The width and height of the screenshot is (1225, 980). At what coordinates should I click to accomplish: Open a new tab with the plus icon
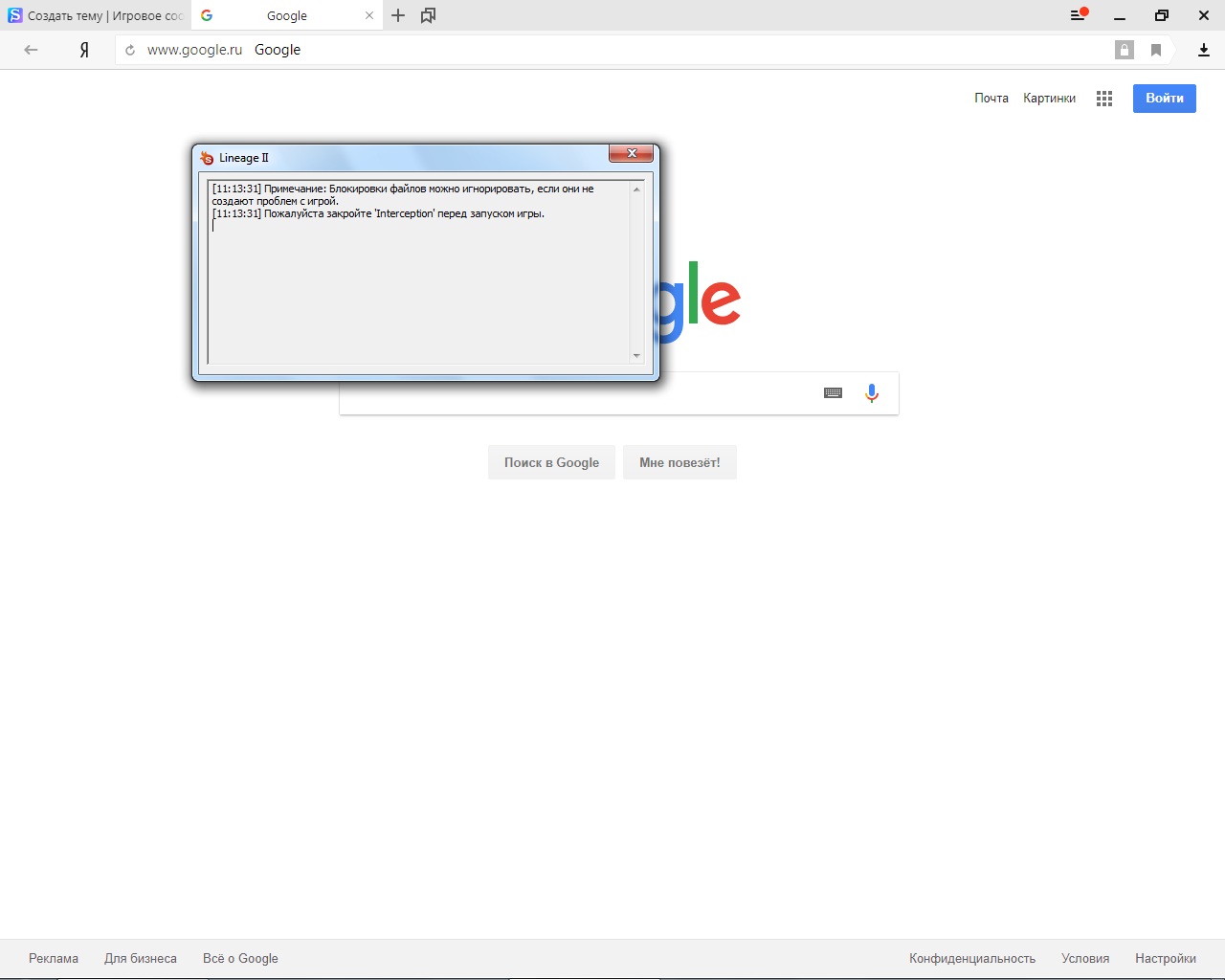pos(398,15)
